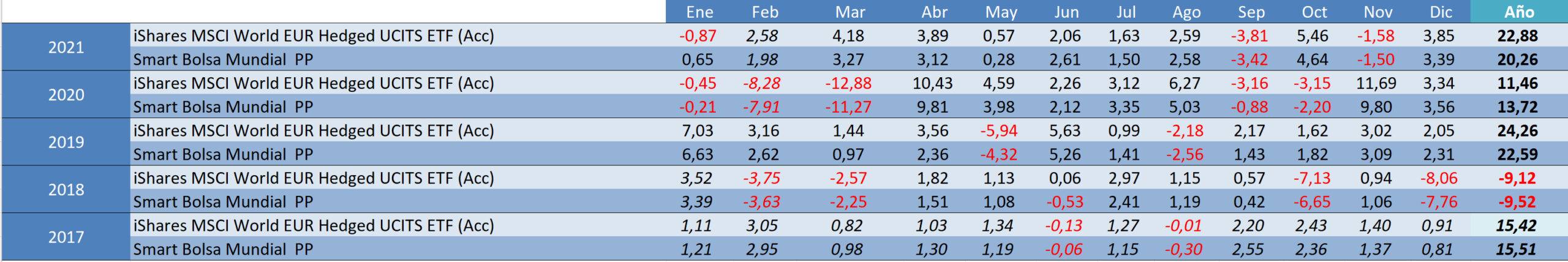
Task: Click the Sep month header
Action: [x=1251, y=12]
